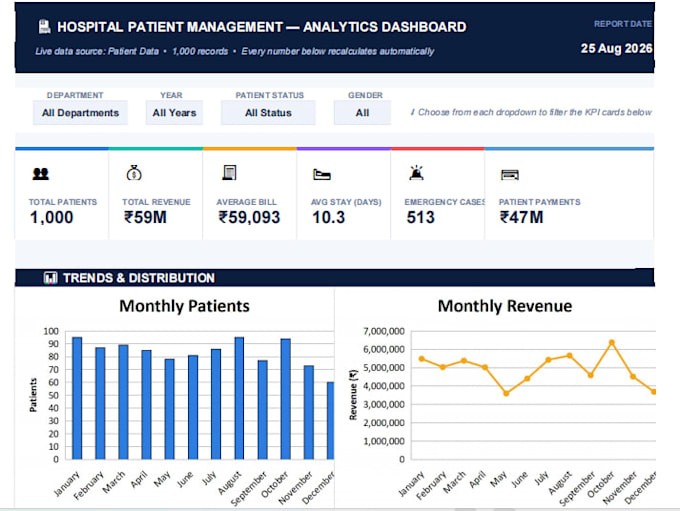Select the Monthly Patients chart title
This screenshot has height=511, width=680.
pos(184,306)
